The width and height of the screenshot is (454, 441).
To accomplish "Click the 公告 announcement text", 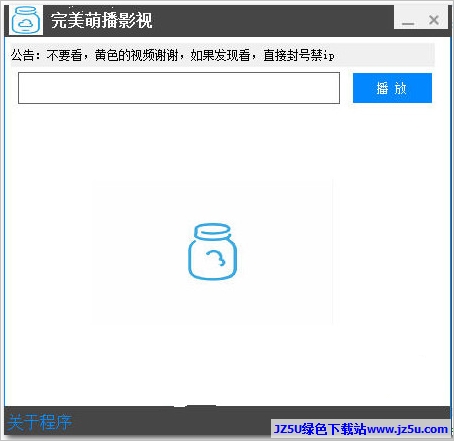I will coord(173,55).
